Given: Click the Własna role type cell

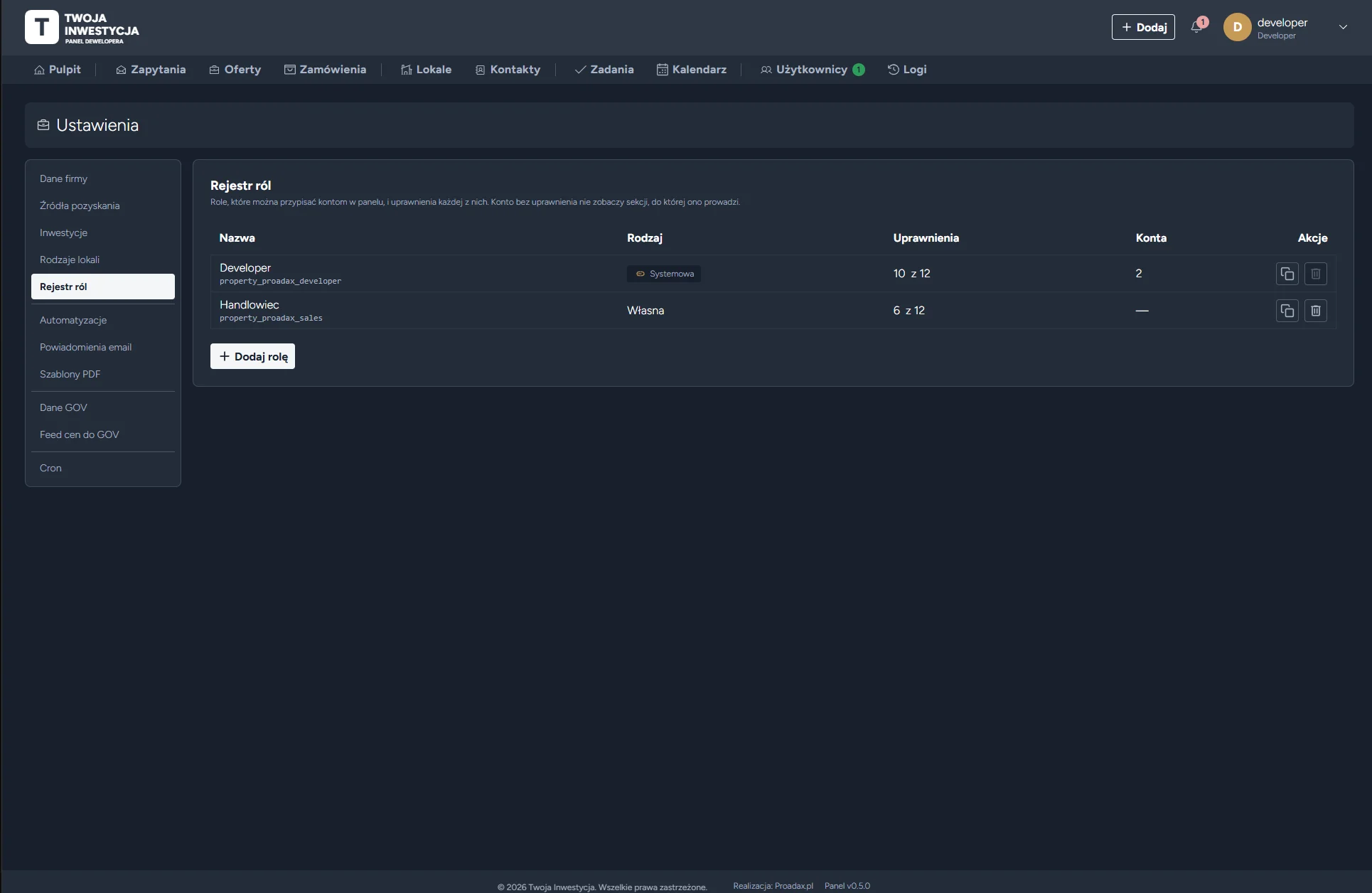Looking at the screenshot, I should [x=645, y=311].
